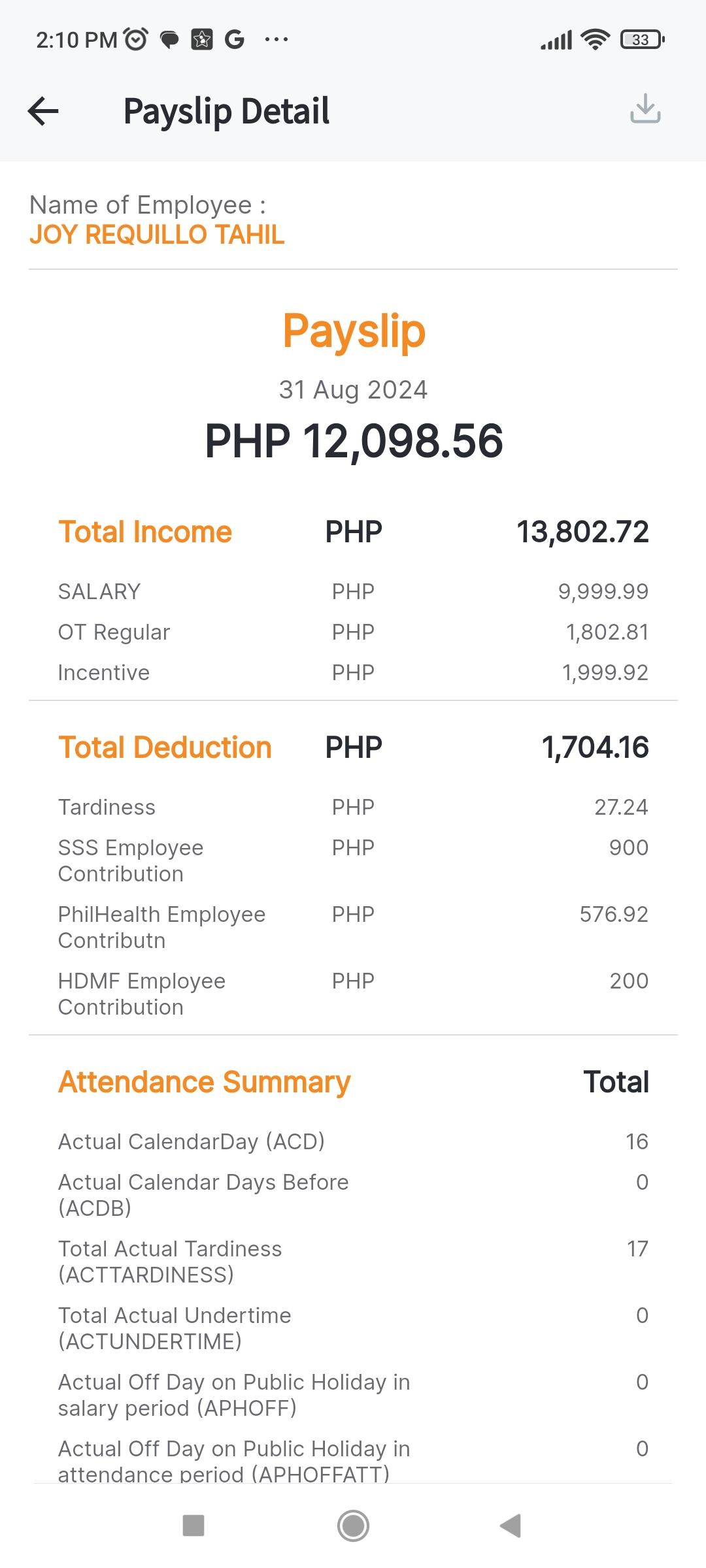Tap the Attendance Summary heading
Screen dimensions: 706x1568
click(x=204, y=1082)
